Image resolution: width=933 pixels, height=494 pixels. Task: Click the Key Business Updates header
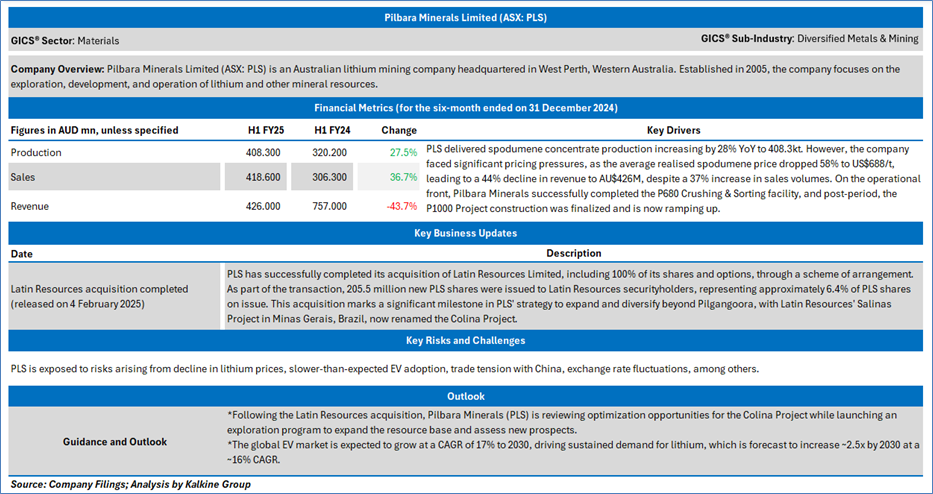point(465,233)
